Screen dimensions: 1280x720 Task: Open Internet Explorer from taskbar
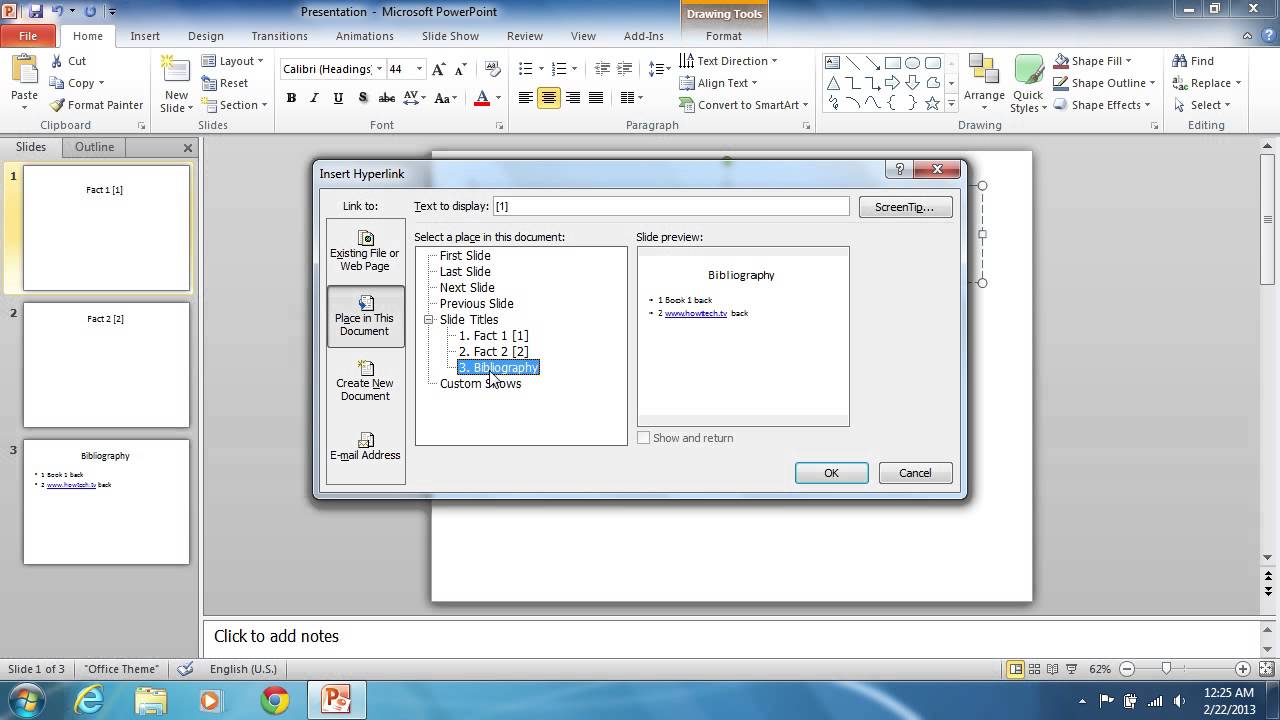pos(90,700)
